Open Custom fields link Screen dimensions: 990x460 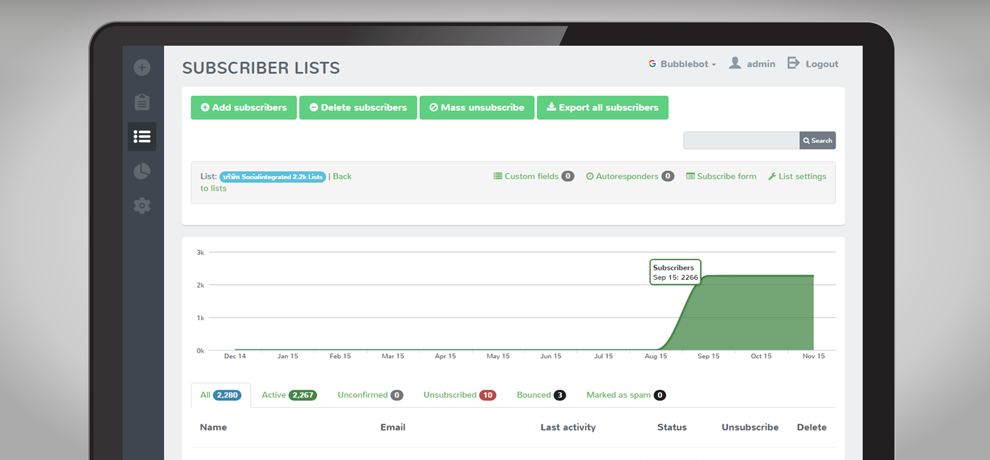click(534, 176)
